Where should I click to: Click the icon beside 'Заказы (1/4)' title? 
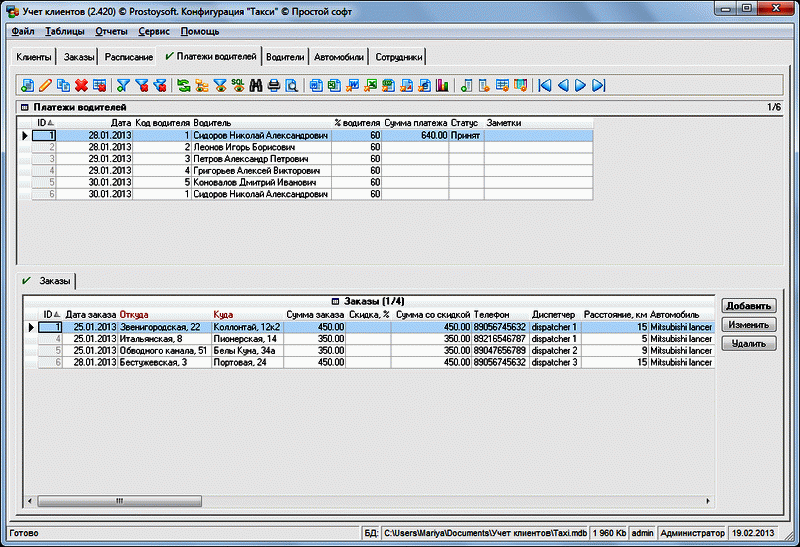point(335,302)
